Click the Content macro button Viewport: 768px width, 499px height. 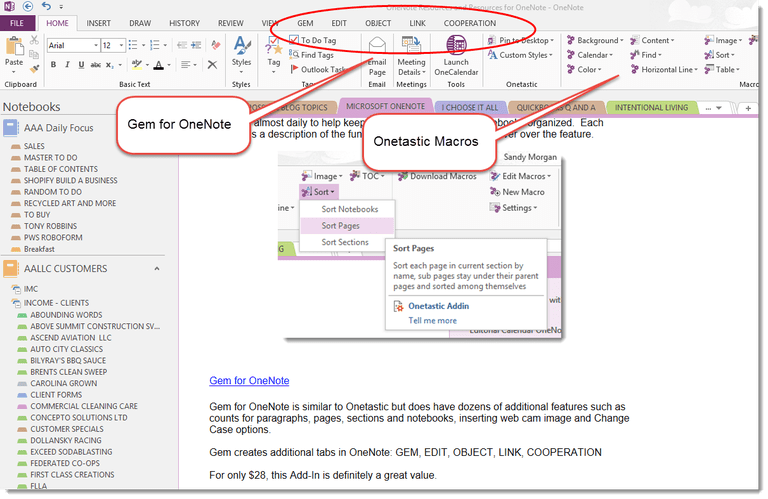click(652, 40)
